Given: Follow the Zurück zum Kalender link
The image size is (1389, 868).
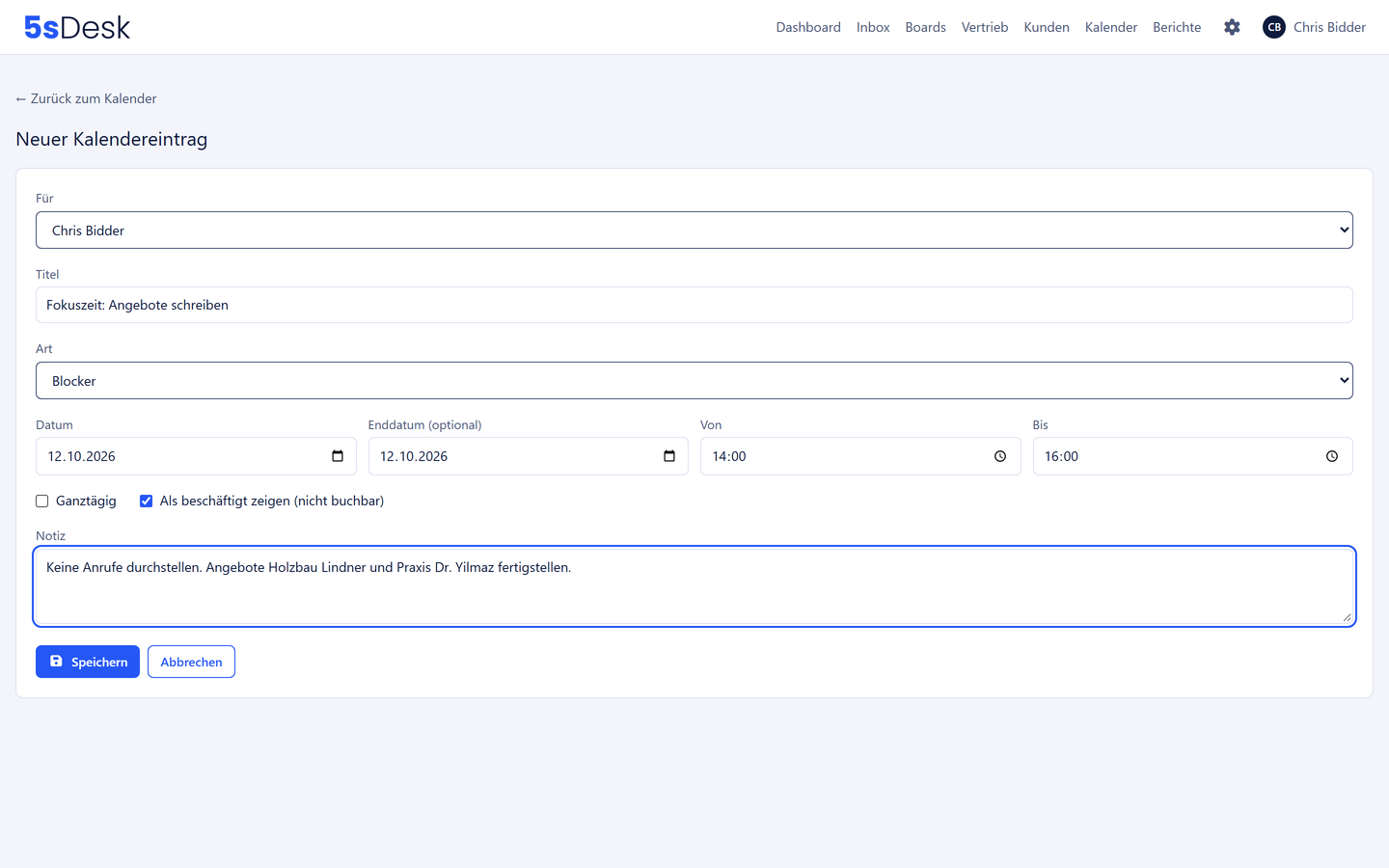Looking at the screenshot, I should pos(86,98).
